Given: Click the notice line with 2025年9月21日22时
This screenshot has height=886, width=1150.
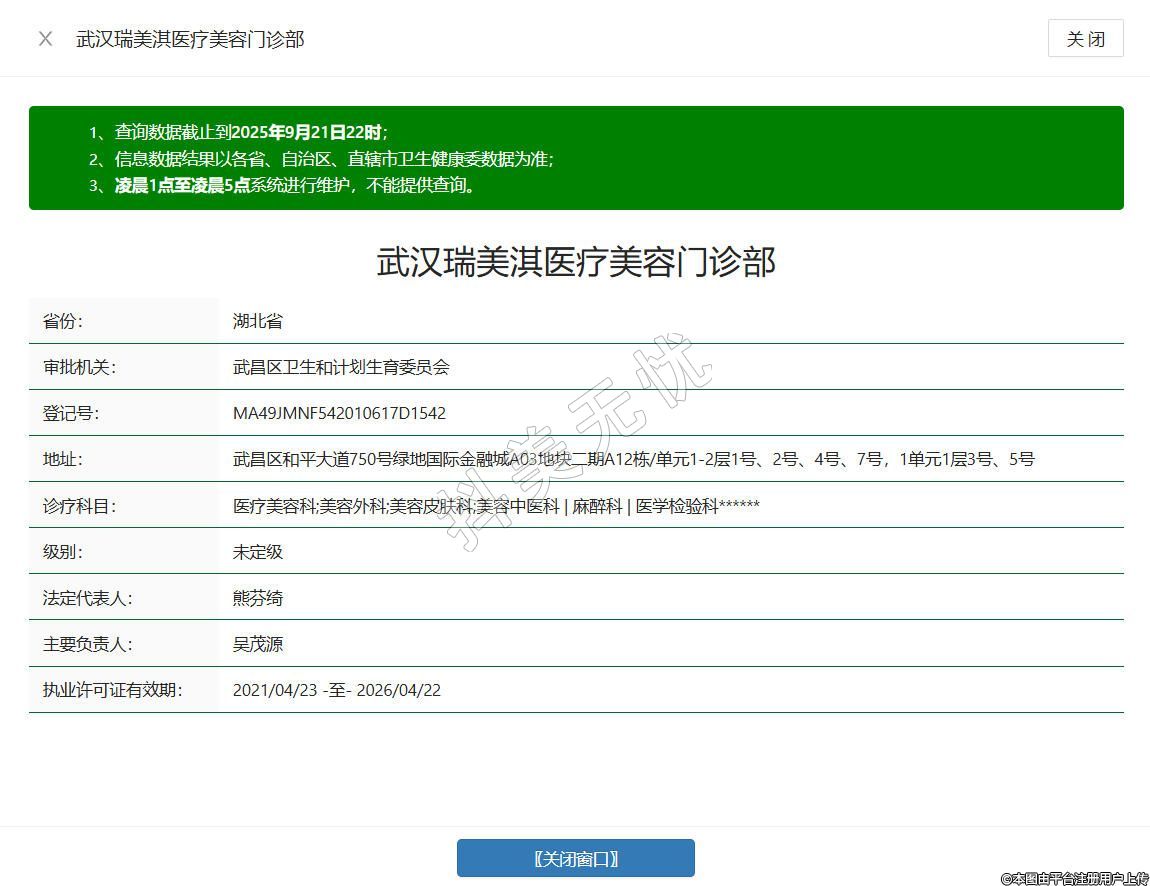Looking at the screenshot, I should coord(250,132).
